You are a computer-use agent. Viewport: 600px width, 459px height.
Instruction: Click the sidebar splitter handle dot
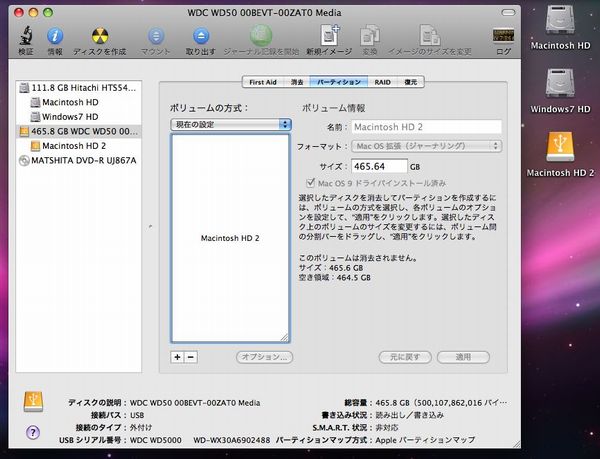[150, 226]
